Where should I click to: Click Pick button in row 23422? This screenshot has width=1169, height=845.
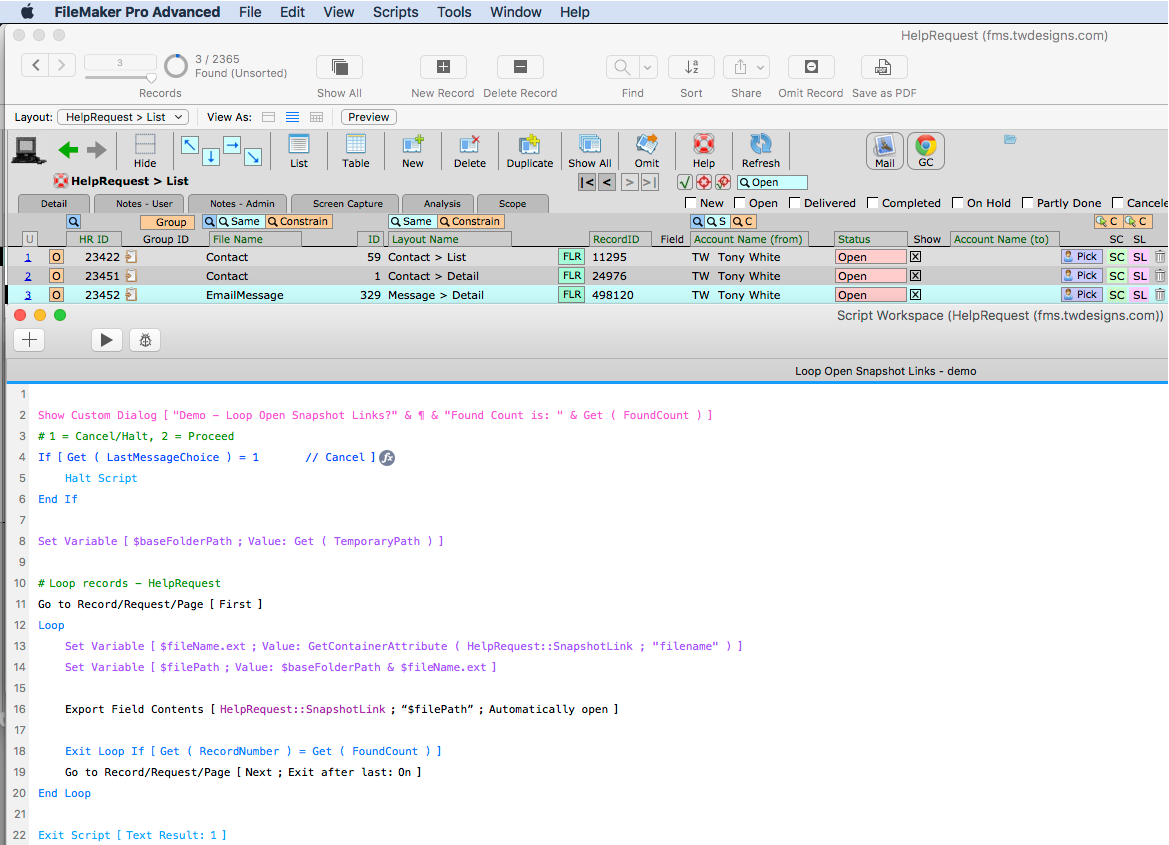1081,257
